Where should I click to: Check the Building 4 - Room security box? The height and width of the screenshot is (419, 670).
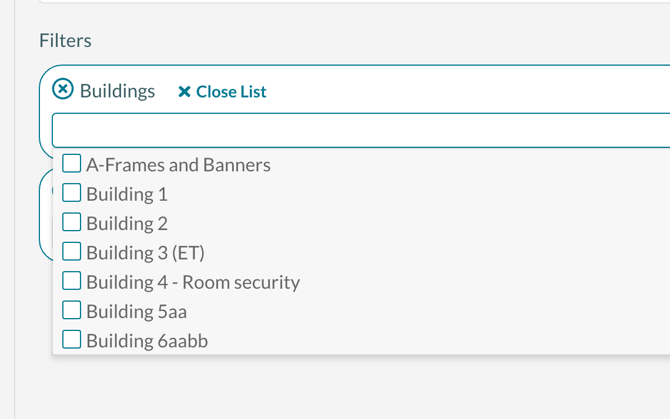tap(72, 280)
